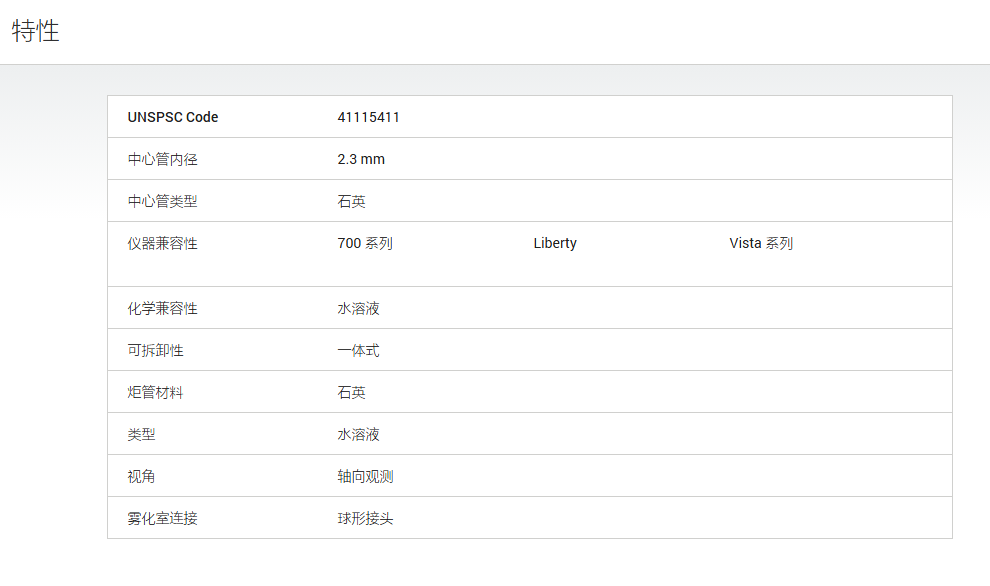Screen dimensions: 990x586
Task: Select the 仪器兼容性 label
Action: 162,243
